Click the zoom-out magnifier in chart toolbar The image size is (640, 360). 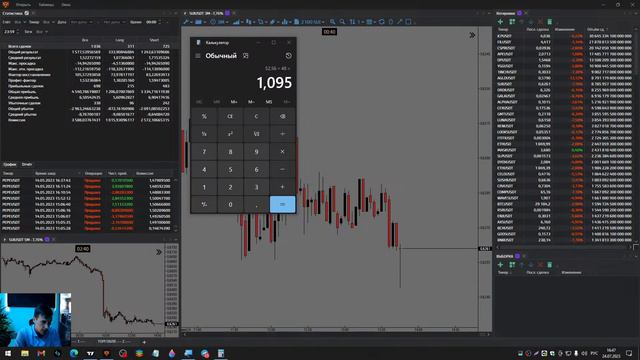point(342,22)
